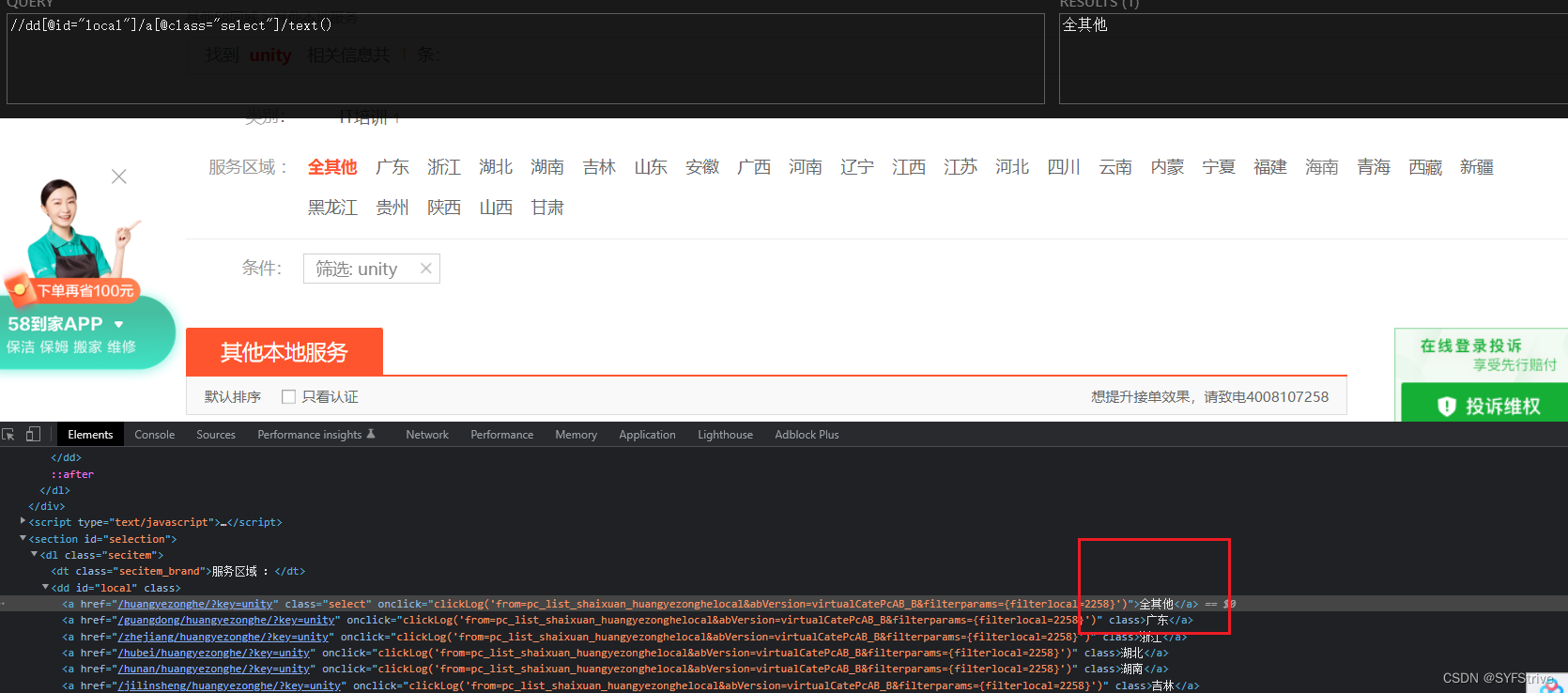The width and height of the screenshot is (1568, 693).
Task: Open the Application tab
Action: [647, 435]
